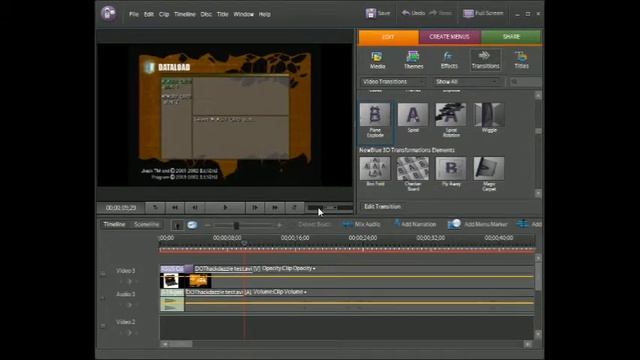Switch to Full Screen mode
The image size is (640, 360).
point(483,13)
